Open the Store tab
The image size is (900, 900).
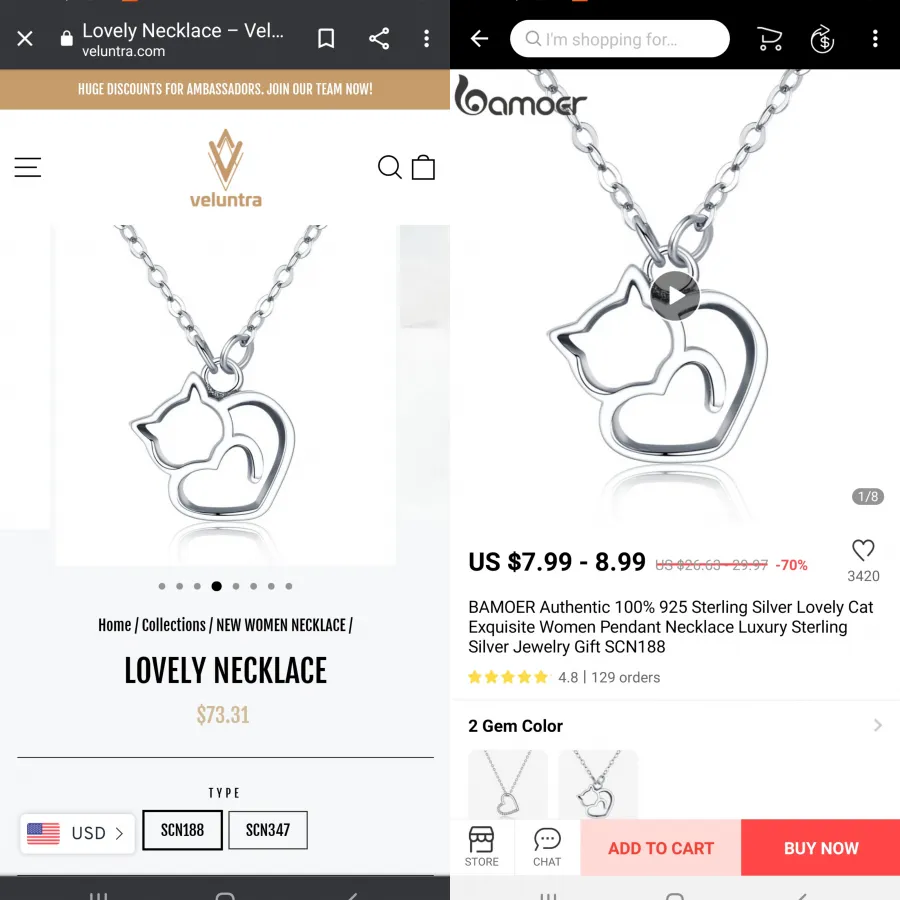(482, 847)
